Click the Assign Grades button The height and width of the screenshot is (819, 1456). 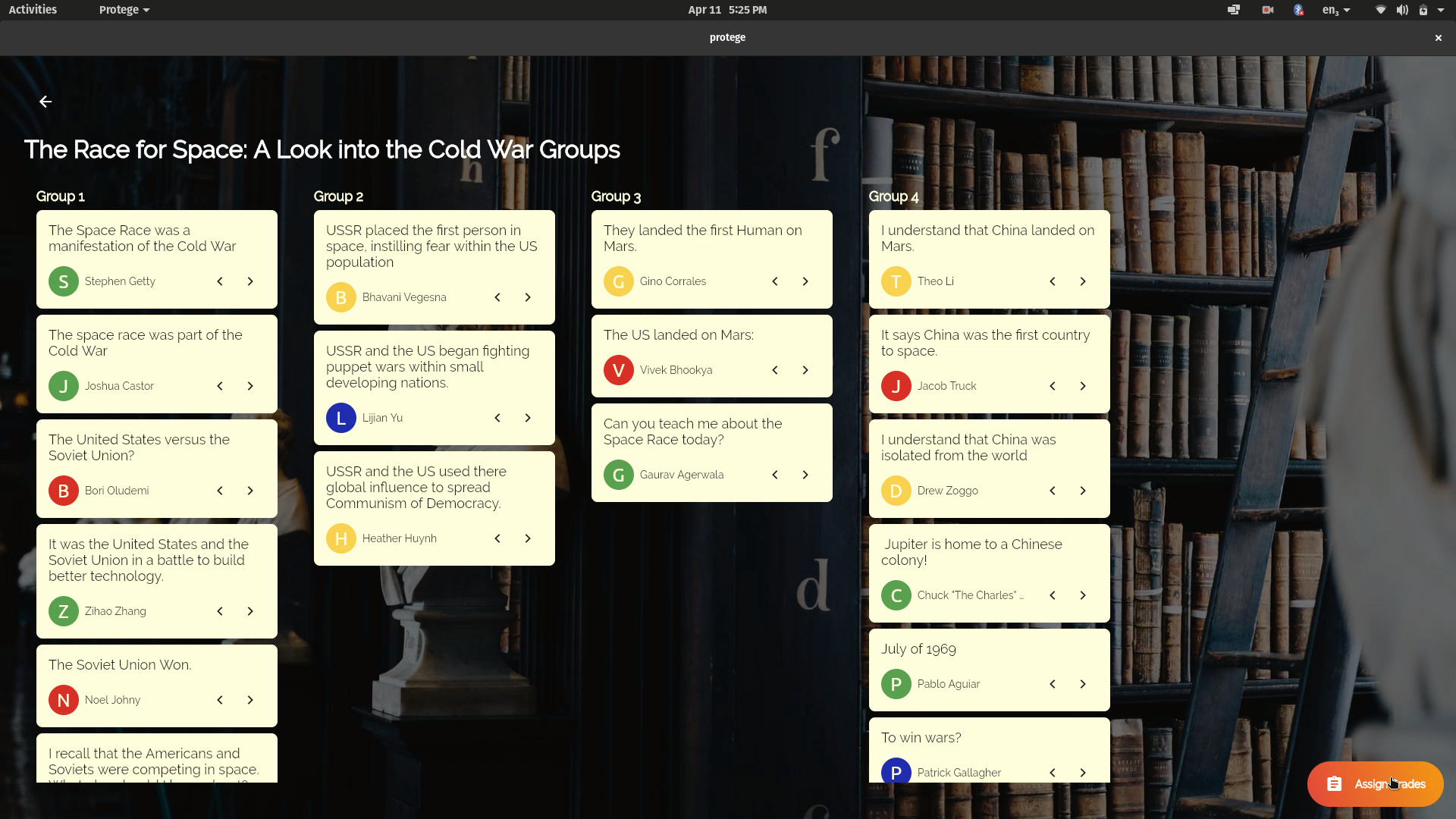coord(1375,784)
